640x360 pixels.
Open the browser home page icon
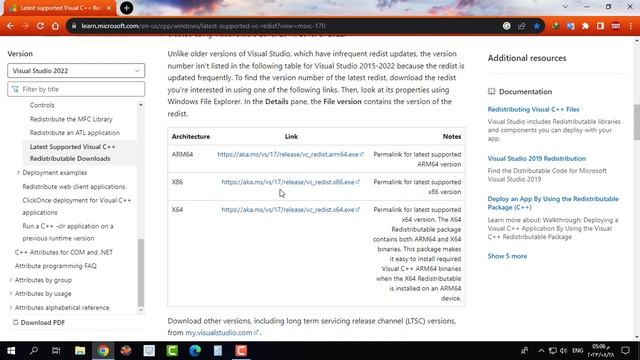point(55,26)
